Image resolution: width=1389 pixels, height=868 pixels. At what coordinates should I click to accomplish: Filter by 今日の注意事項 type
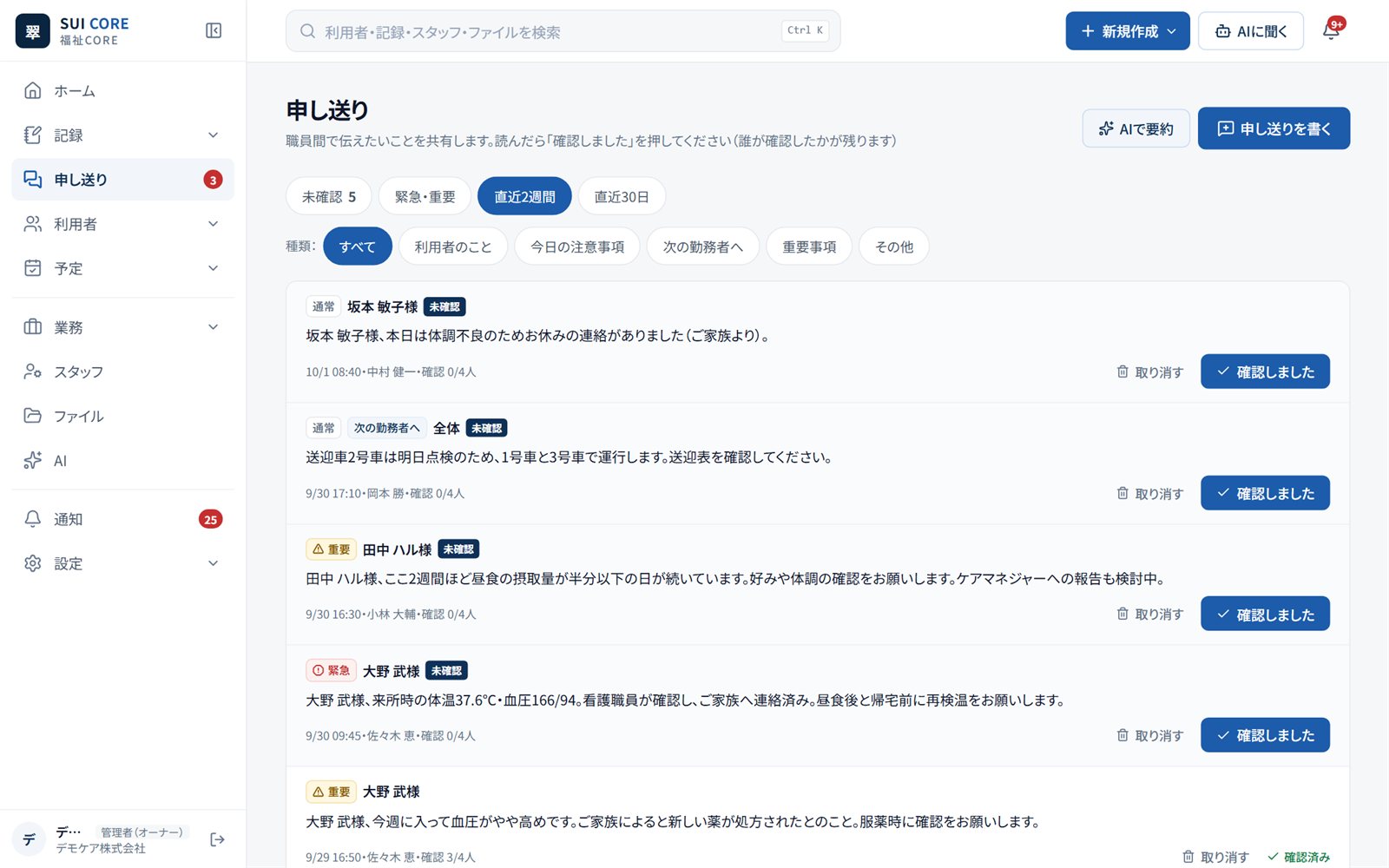577,247
